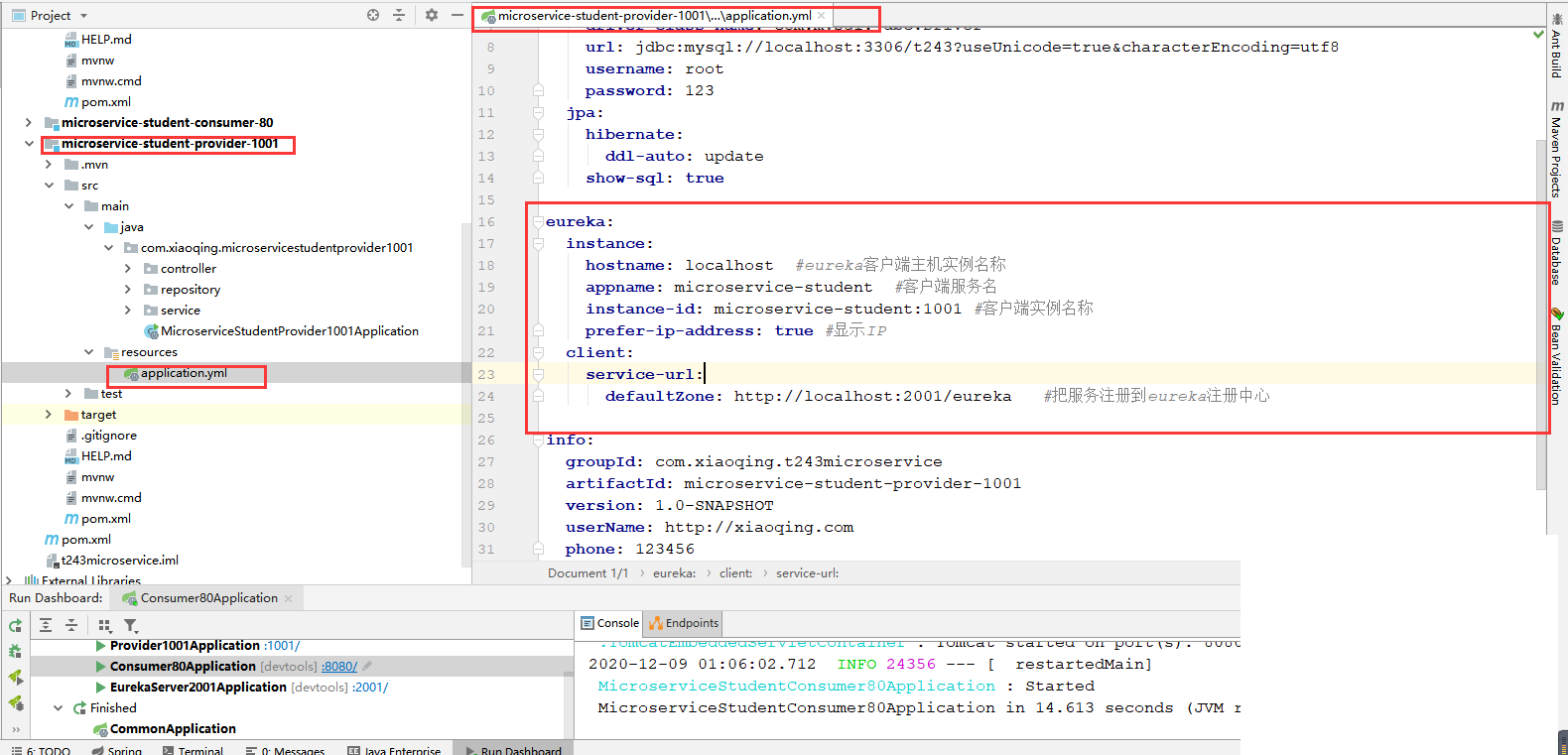Click the editor vertical scrollbar

pos(1540,313)
